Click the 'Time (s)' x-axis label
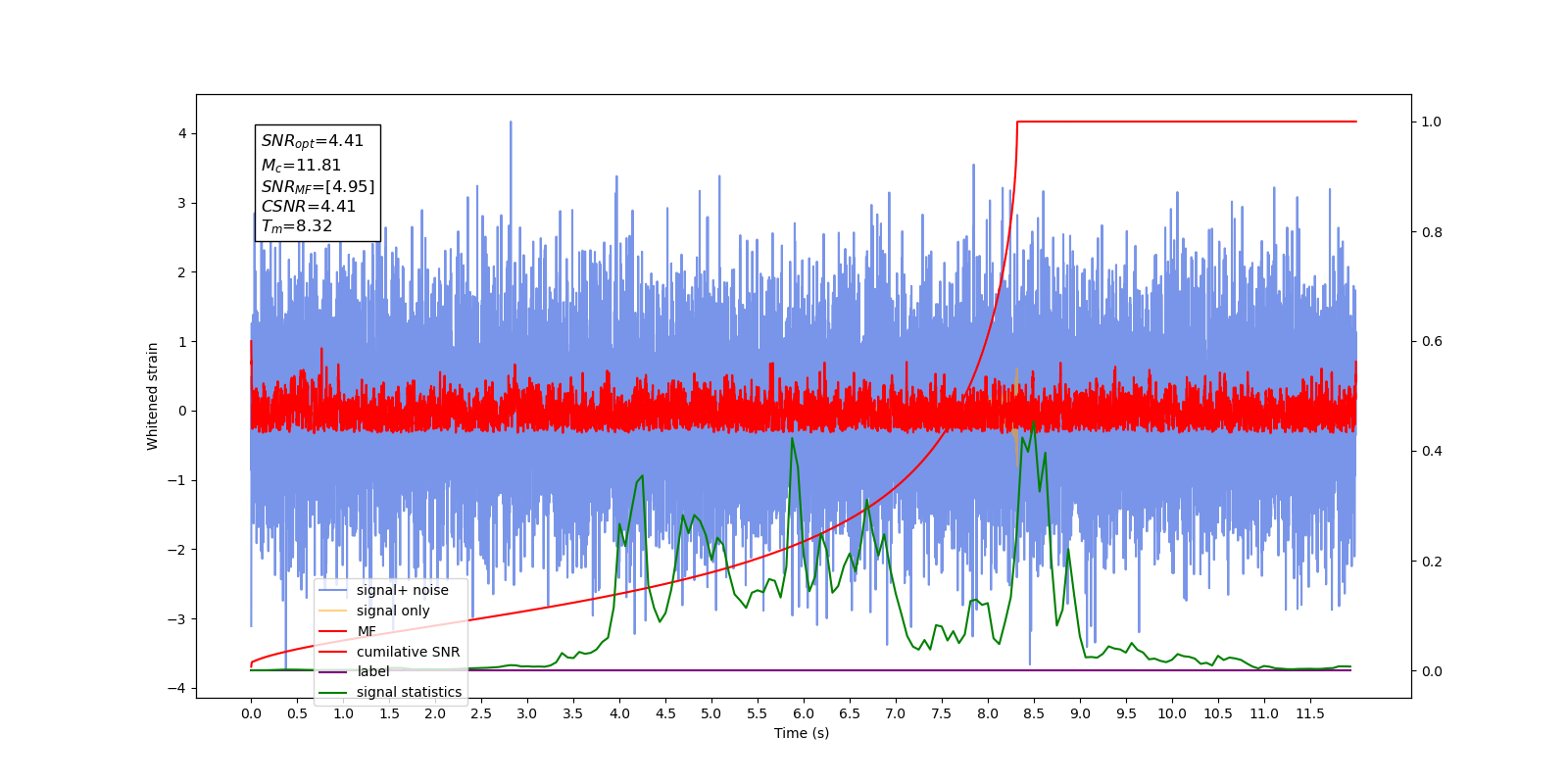 click(802, 733)
